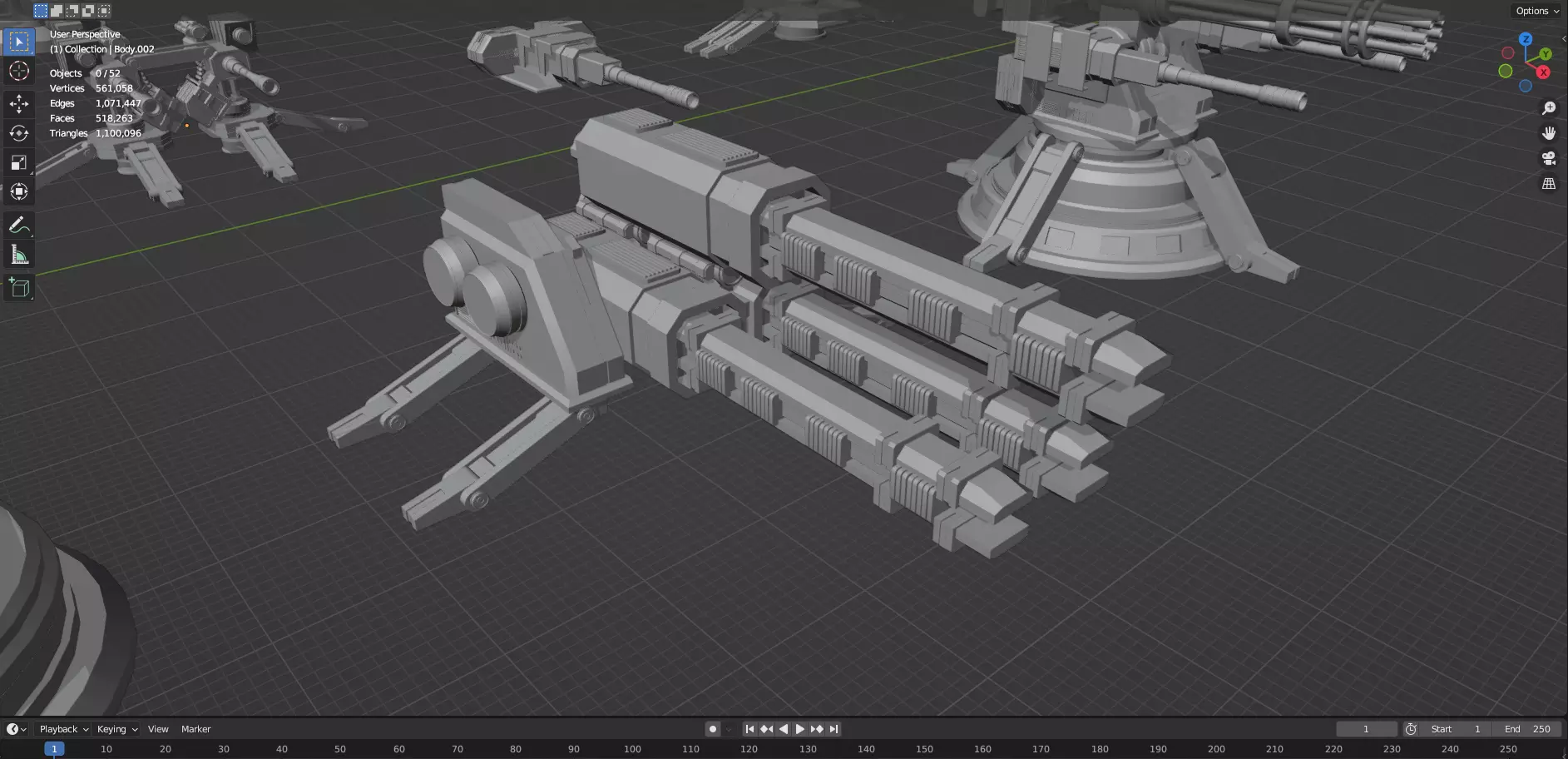Open the timeline Marker menu

click(196, 729)
